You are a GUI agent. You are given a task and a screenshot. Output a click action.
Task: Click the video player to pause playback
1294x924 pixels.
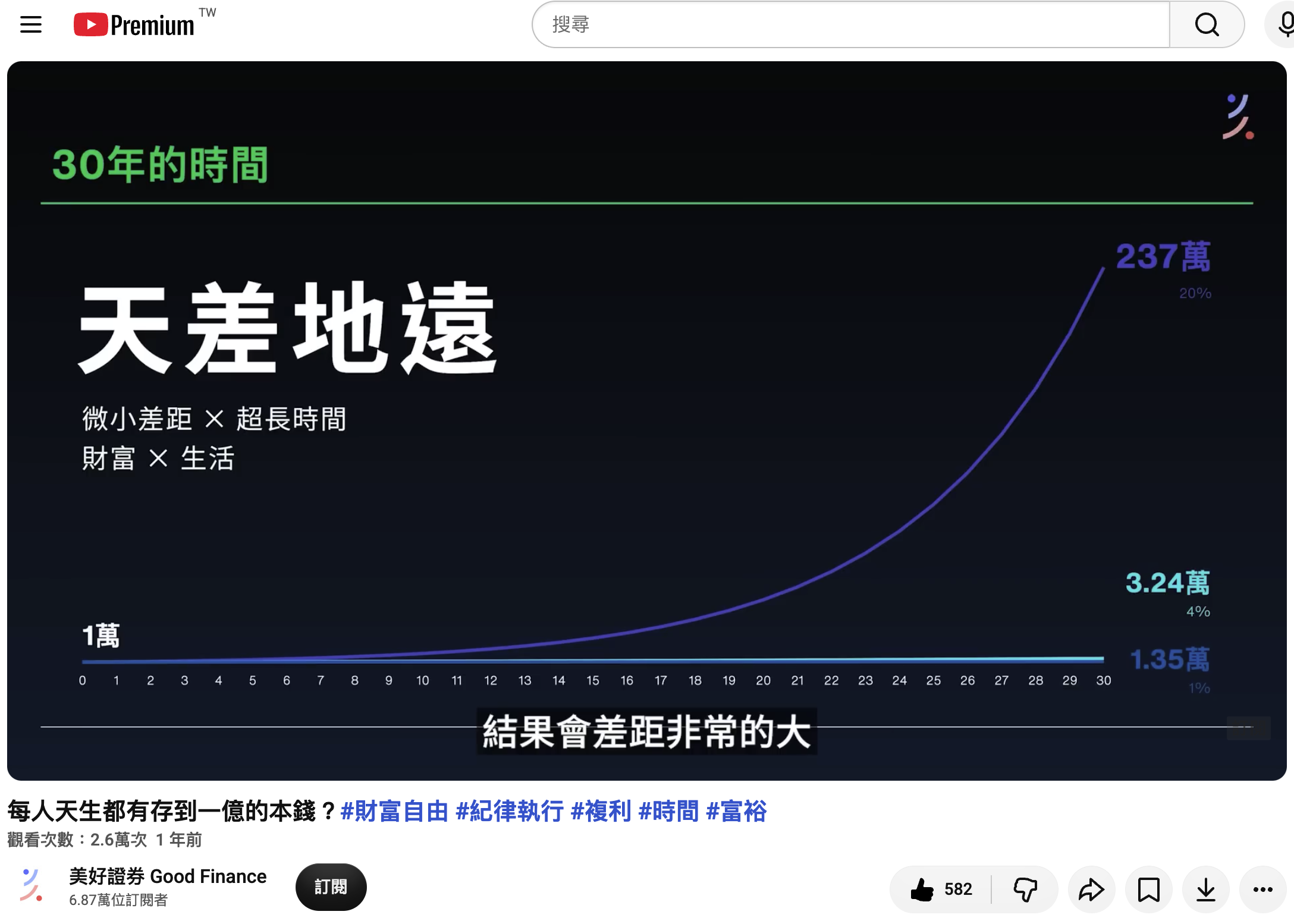(x=647, y=421)
